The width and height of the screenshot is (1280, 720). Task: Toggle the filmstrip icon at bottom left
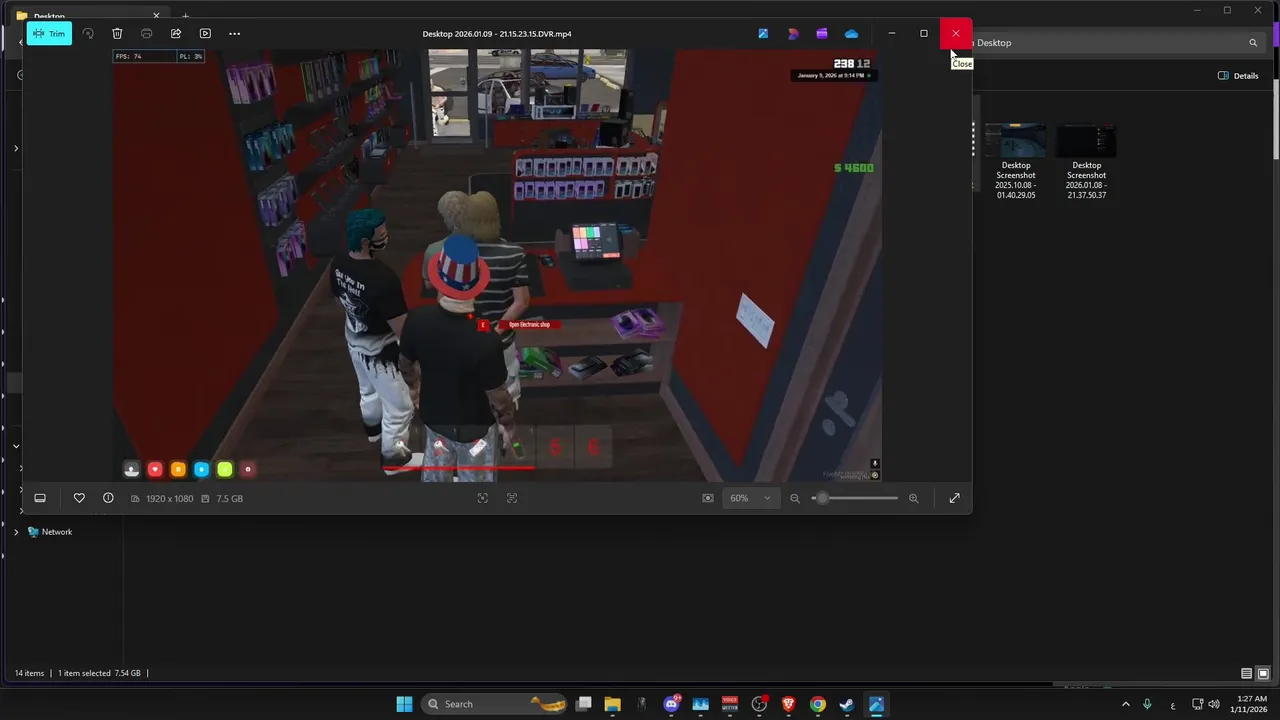click(x=40, y=498)
